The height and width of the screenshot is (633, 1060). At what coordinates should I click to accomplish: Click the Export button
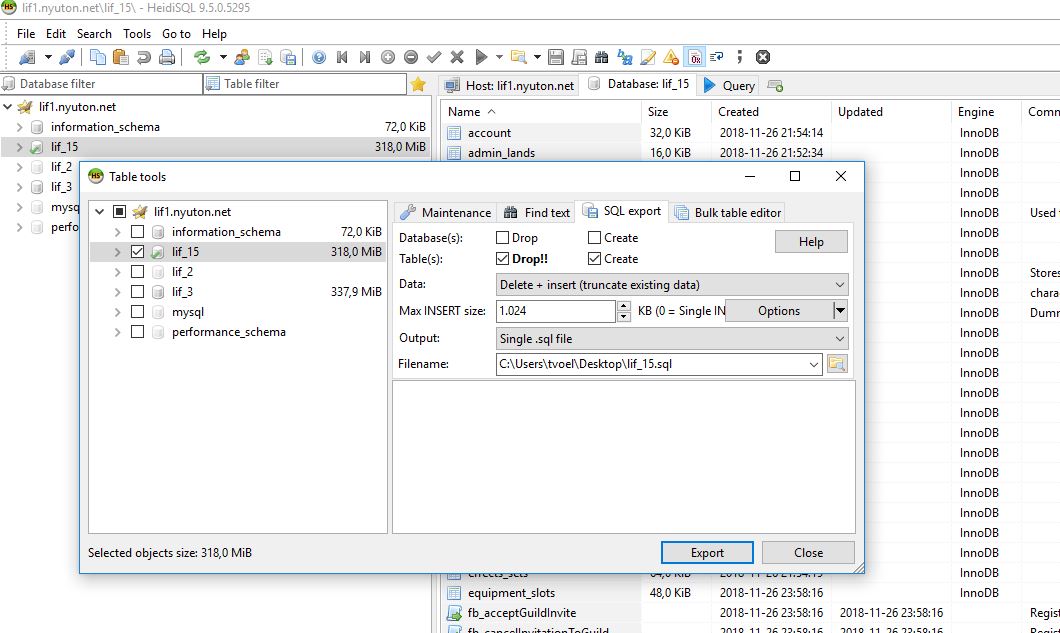(x=707, y=552)
